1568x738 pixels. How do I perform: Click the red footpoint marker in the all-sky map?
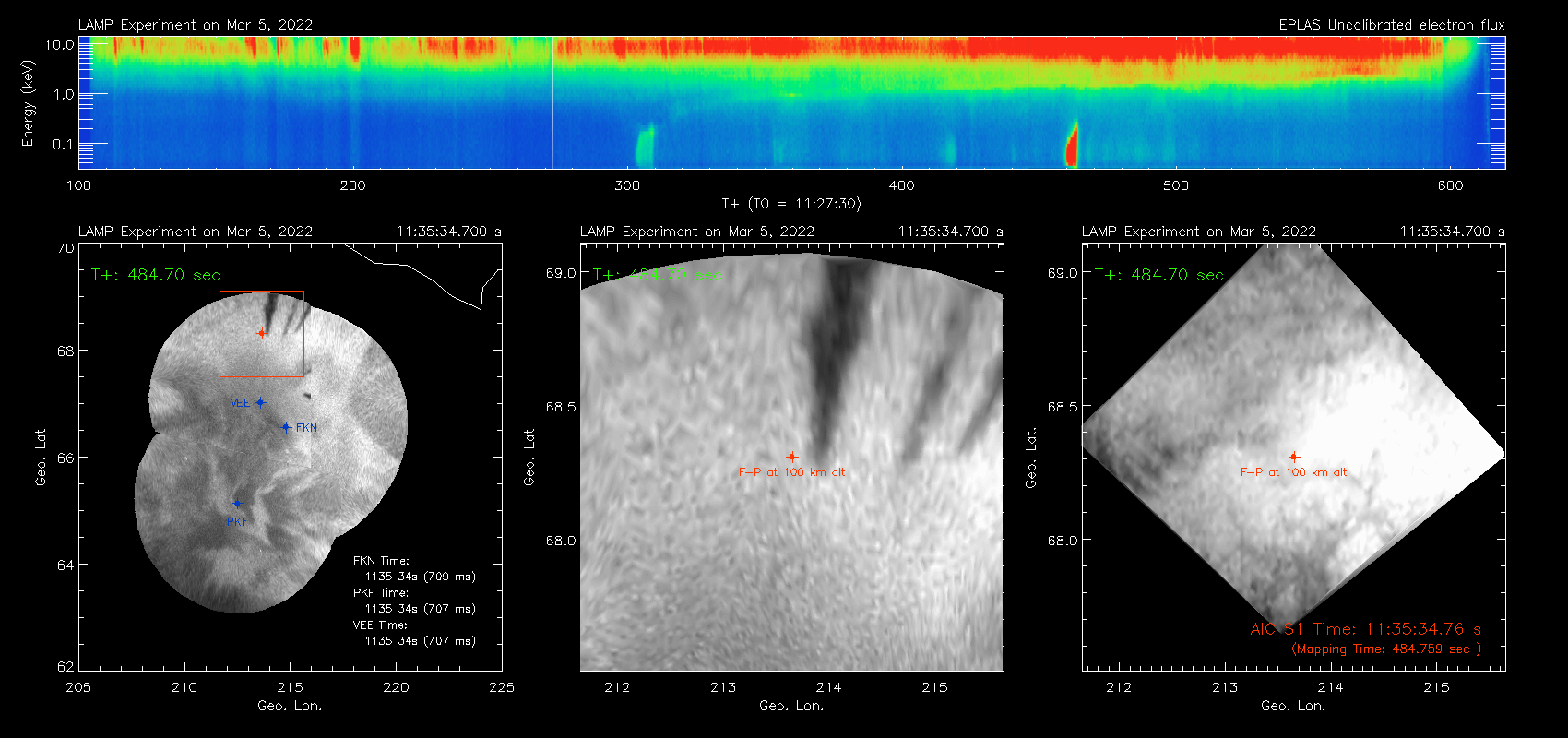(x=262, y=333)
